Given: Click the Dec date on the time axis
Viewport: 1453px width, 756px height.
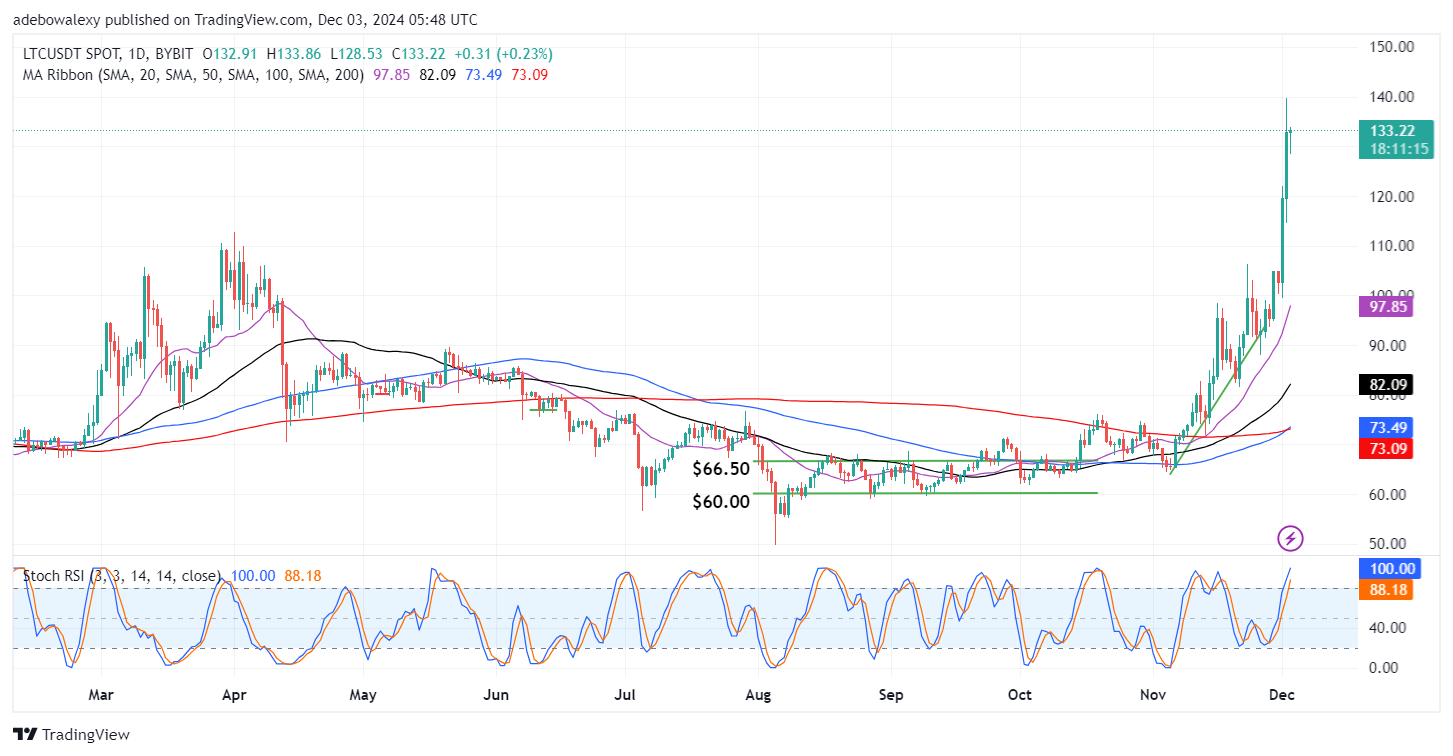Looking at the screenshot, I should pyautogui.click(x=1282, y=693).
